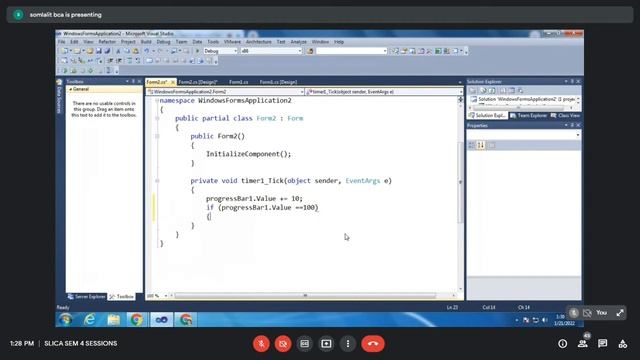640x360 pixels.
Task: Switch to the Form2.cs [Design] tab
Action: (x=198, y=82)
